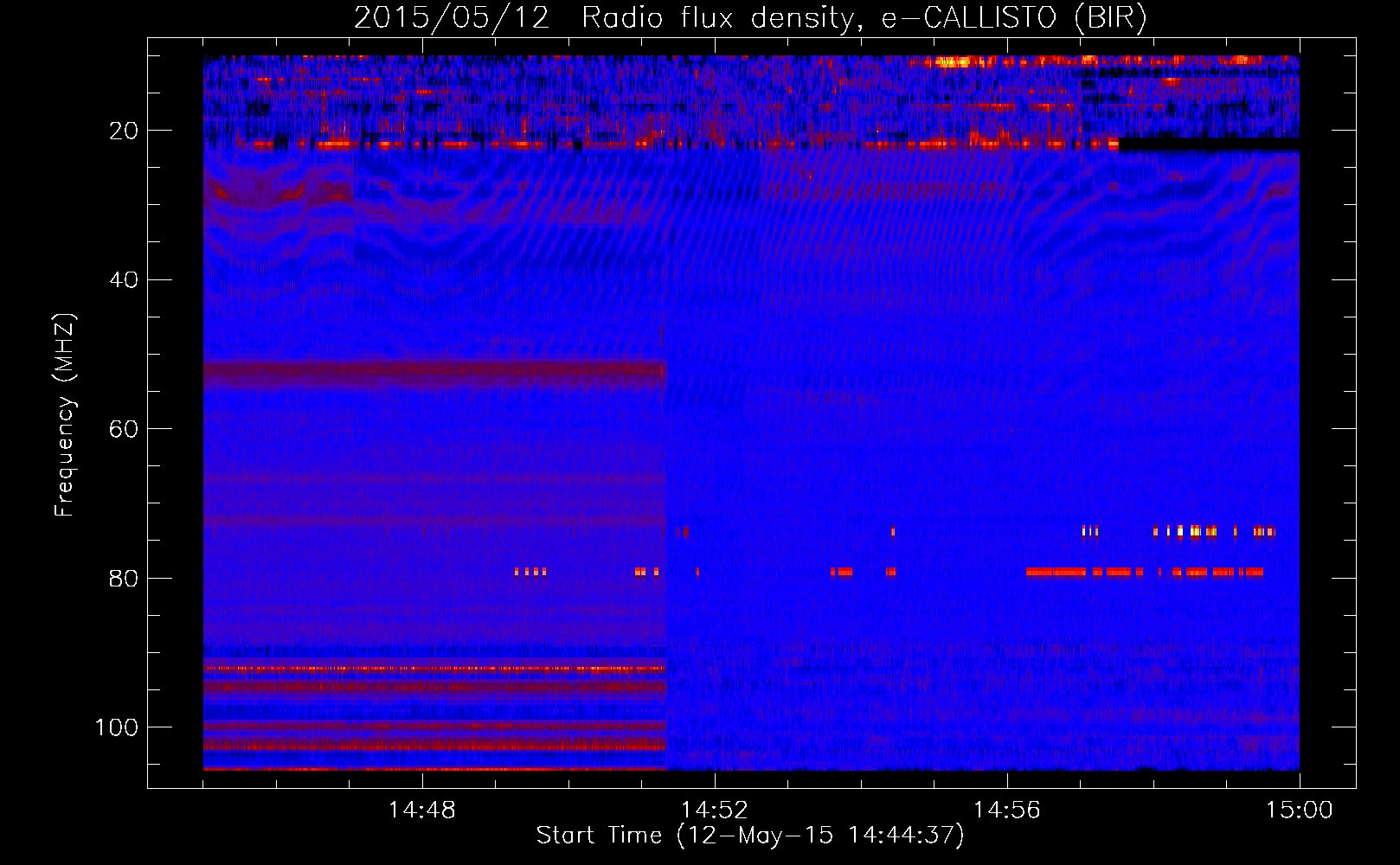
Task: Click the 60 frequency tick label
Action: click(124, 429)
